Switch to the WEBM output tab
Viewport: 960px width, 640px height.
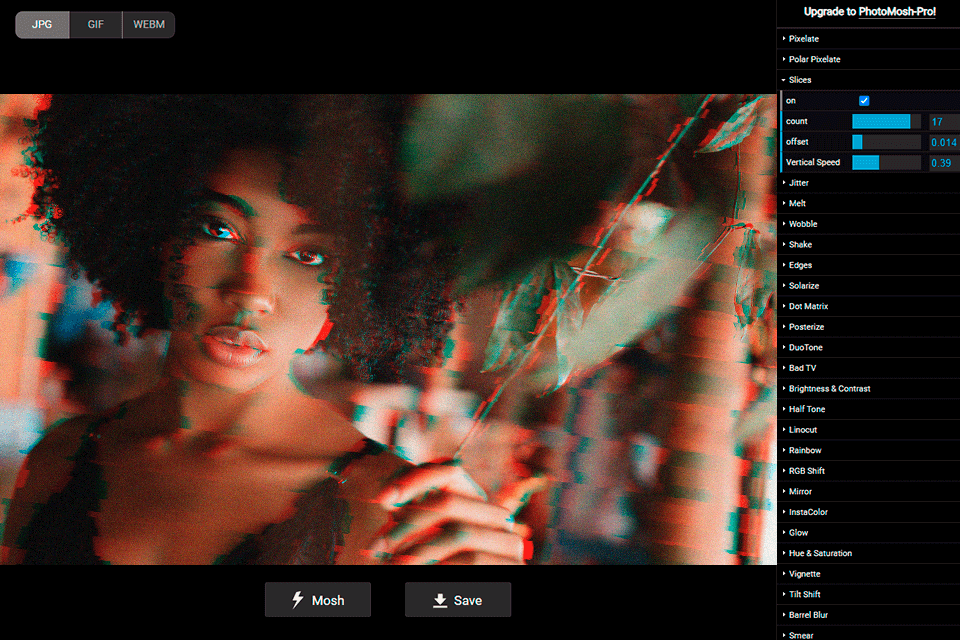[149, 24]
